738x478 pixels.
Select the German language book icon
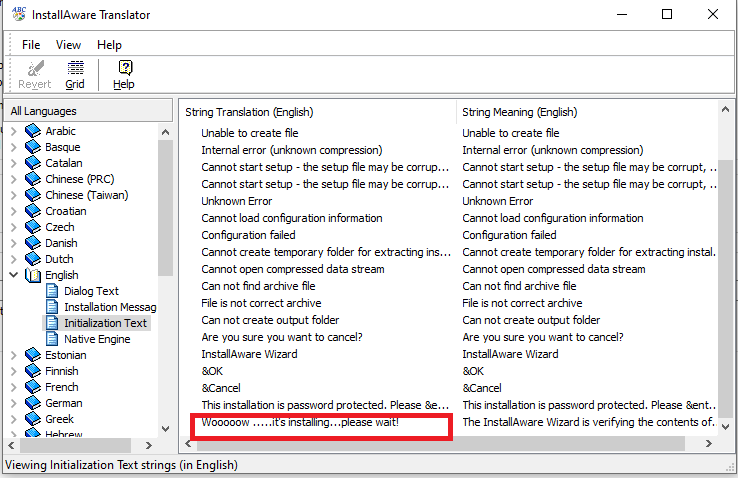33,403
